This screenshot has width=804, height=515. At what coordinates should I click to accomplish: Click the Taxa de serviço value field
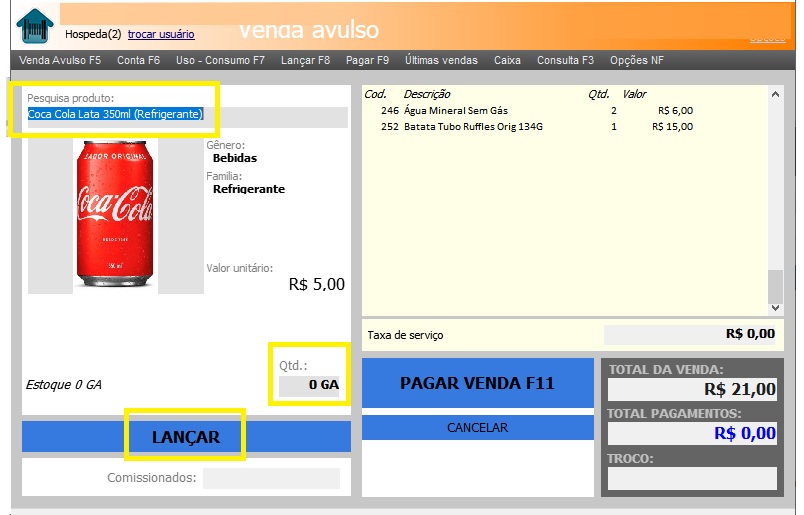(x=692, y=334)
